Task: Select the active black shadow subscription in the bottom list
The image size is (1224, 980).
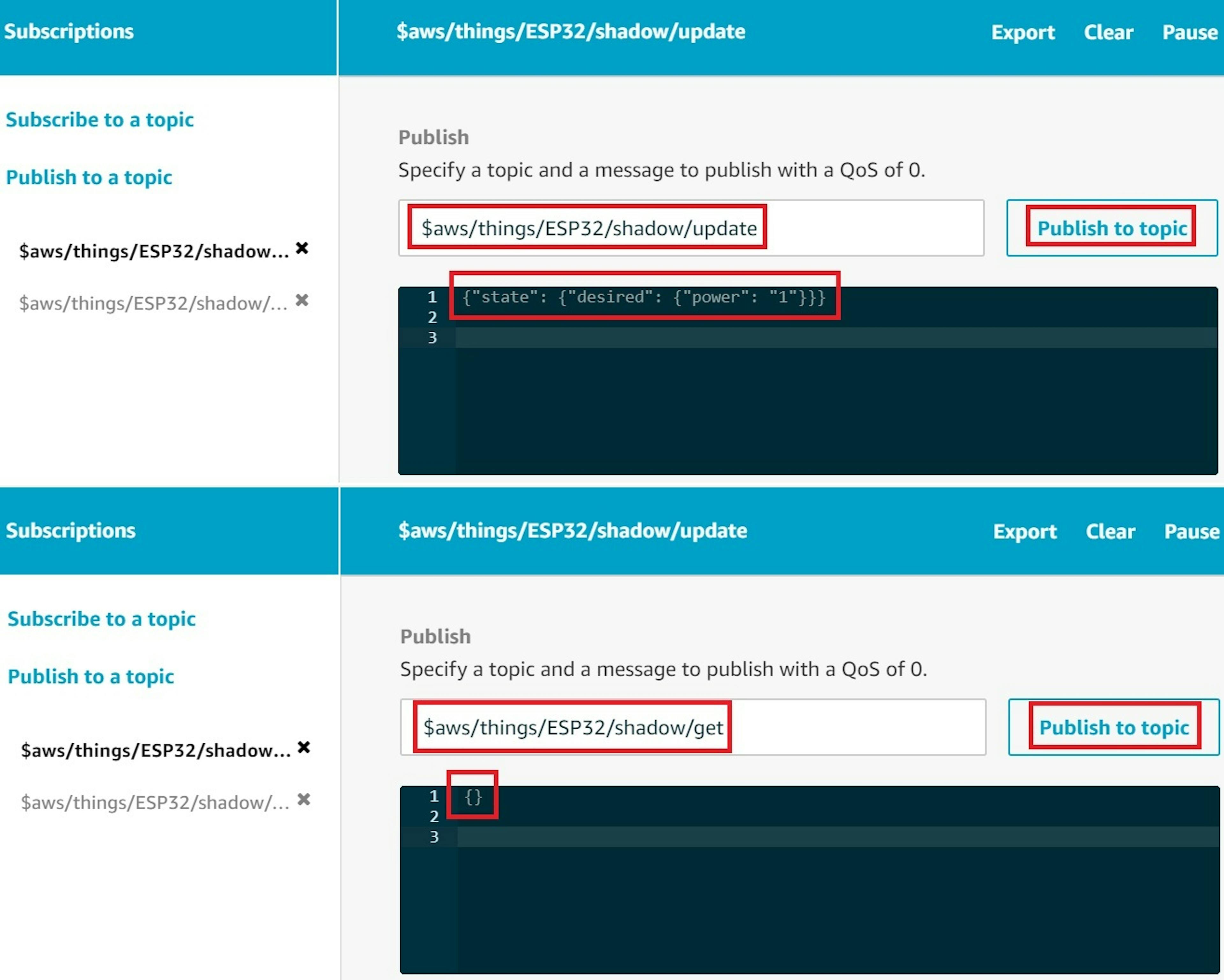Action: 156,751
